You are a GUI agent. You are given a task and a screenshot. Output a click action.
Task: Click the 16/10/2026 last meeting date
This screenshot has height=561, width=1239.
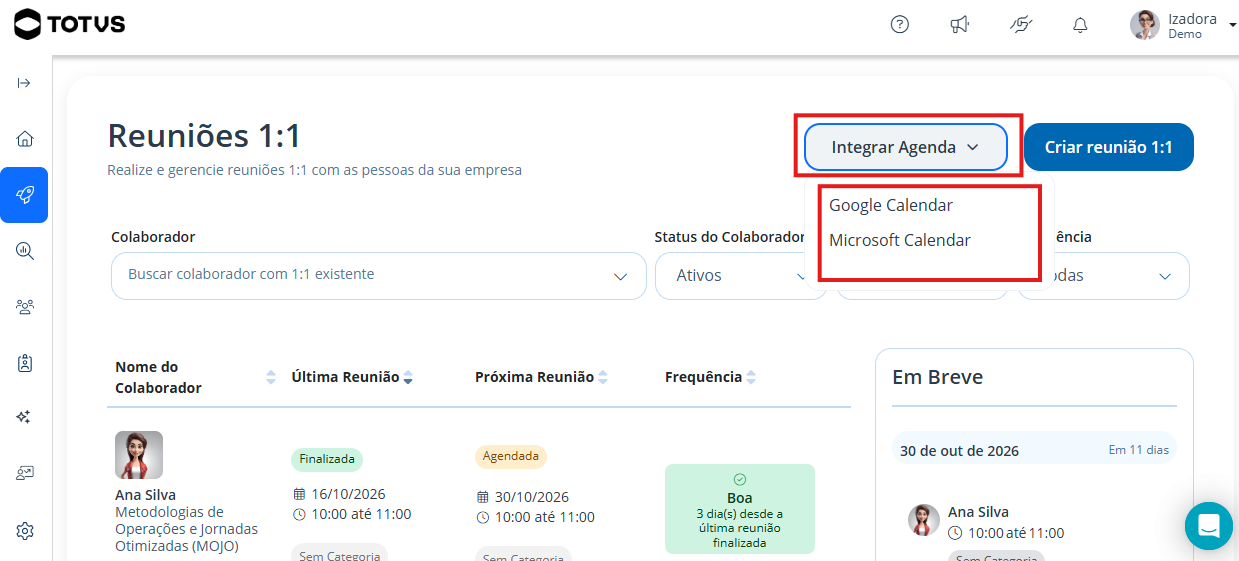click(x=347, y=494)
